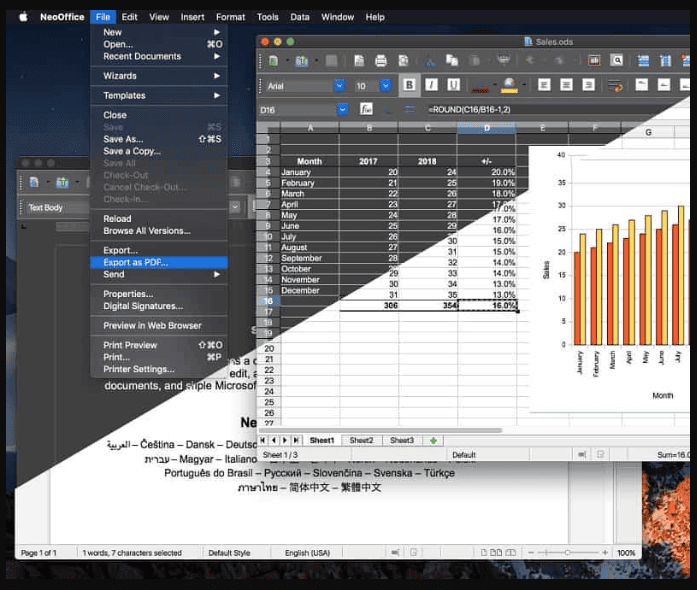
Task: Click New document icon in Writer window toolbar
Action: (x=34, y=182)
